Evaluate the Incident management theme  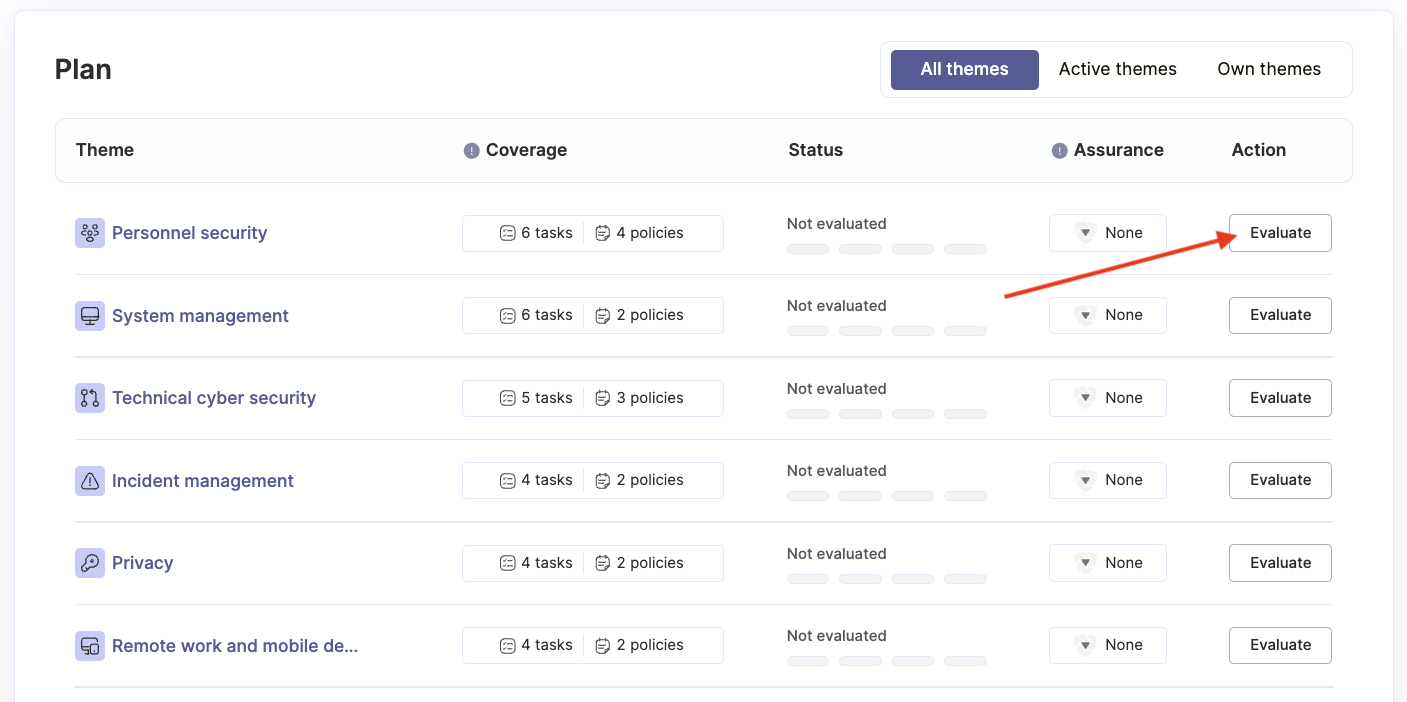(1280, 480)
